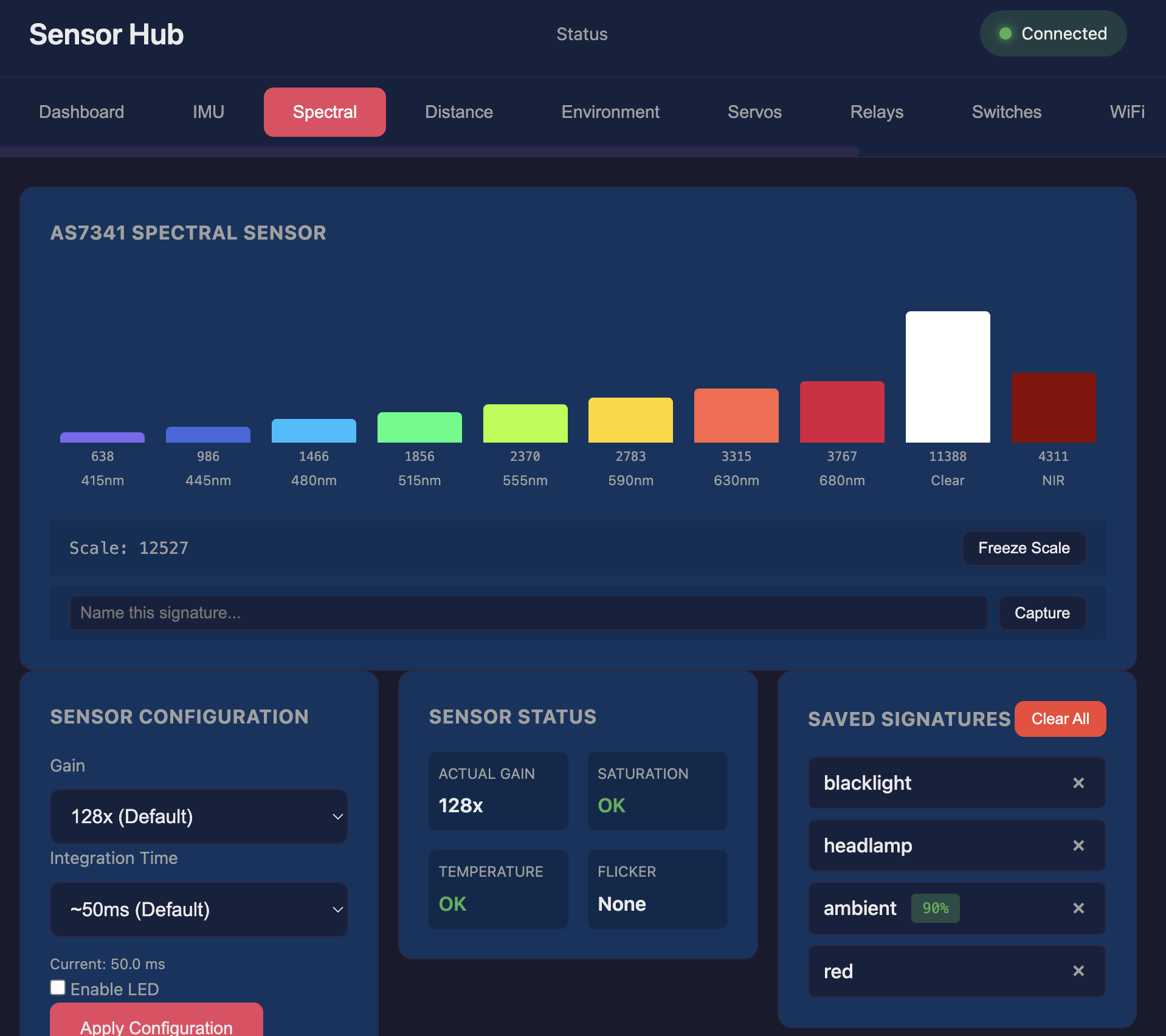
Task: Click the green Connected status indicator
Action: pos(1053,34)
